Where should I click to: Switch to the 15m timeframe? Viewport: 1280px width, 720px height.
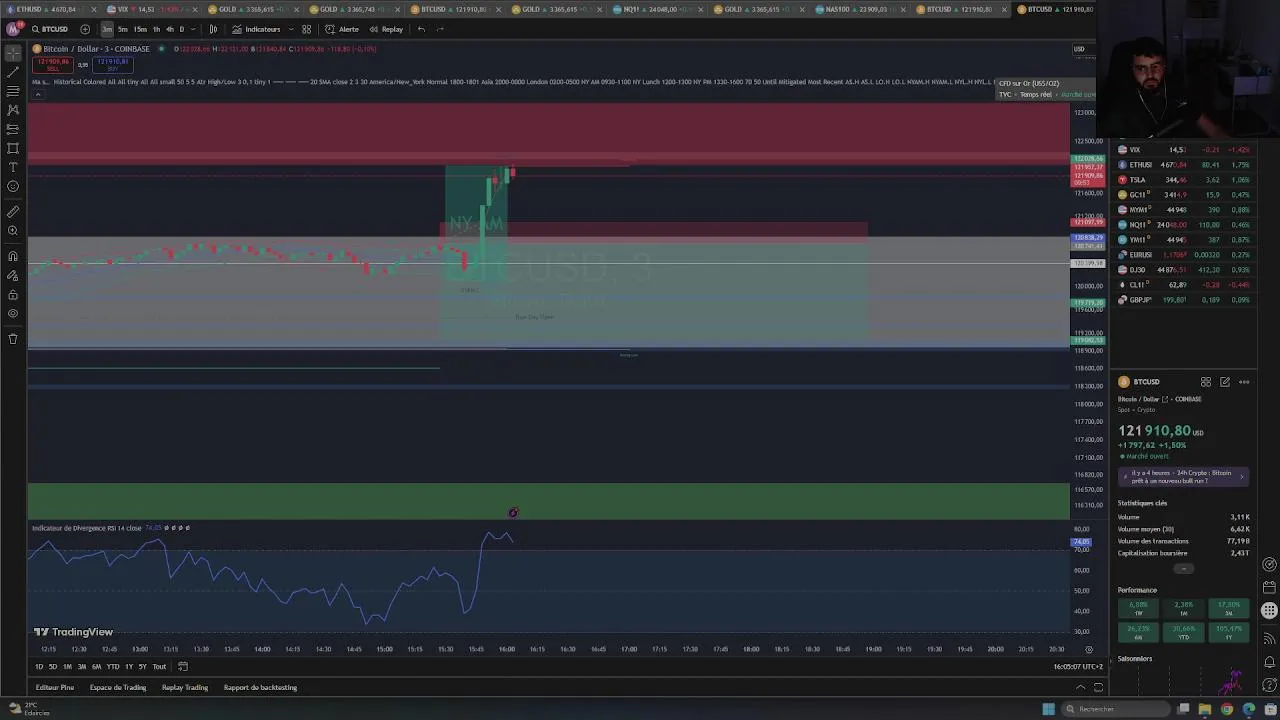click(x=140, y=29)
